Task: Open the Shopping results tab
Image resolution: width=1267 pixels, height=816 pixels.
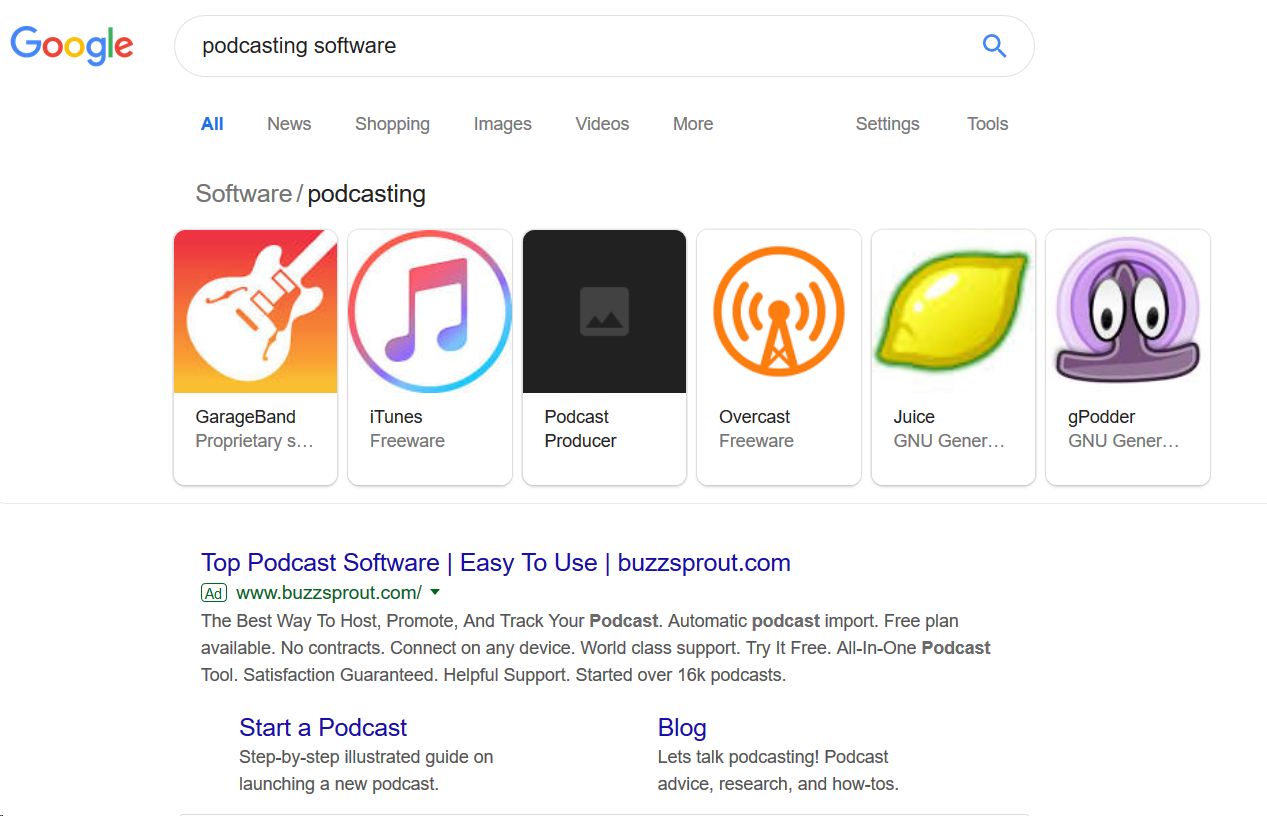Action: 392,124
